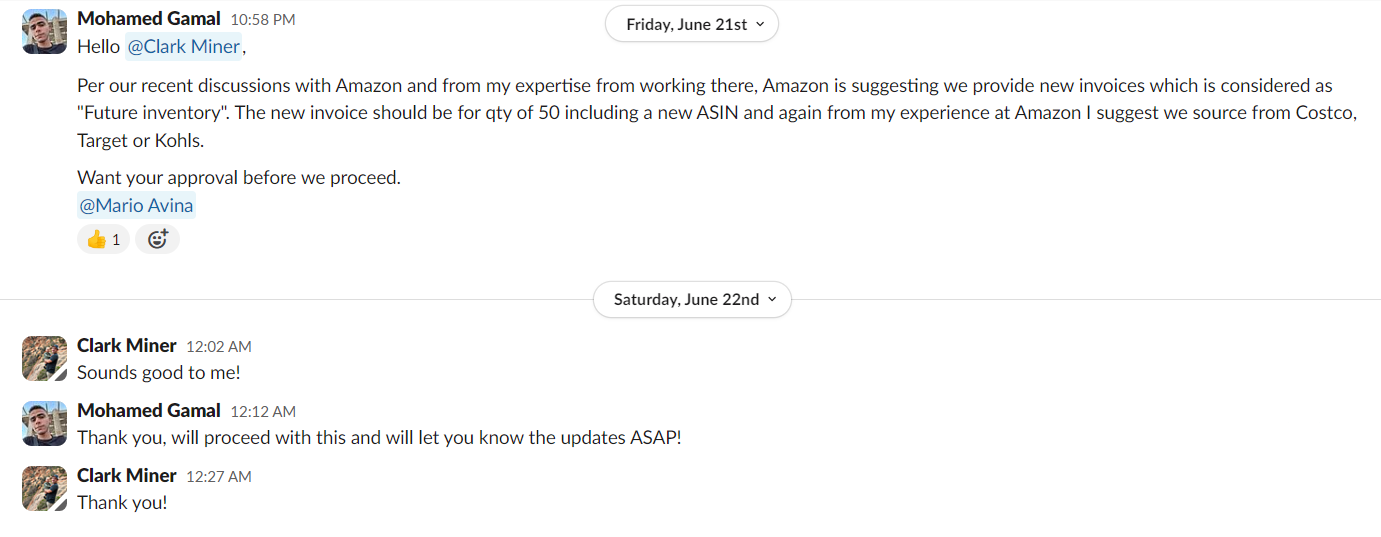Image resolution: width=1381 pixels, height=537 pixels.
Task: Click the 10:58 PM timestamp
Action: [x=263, y=20]
